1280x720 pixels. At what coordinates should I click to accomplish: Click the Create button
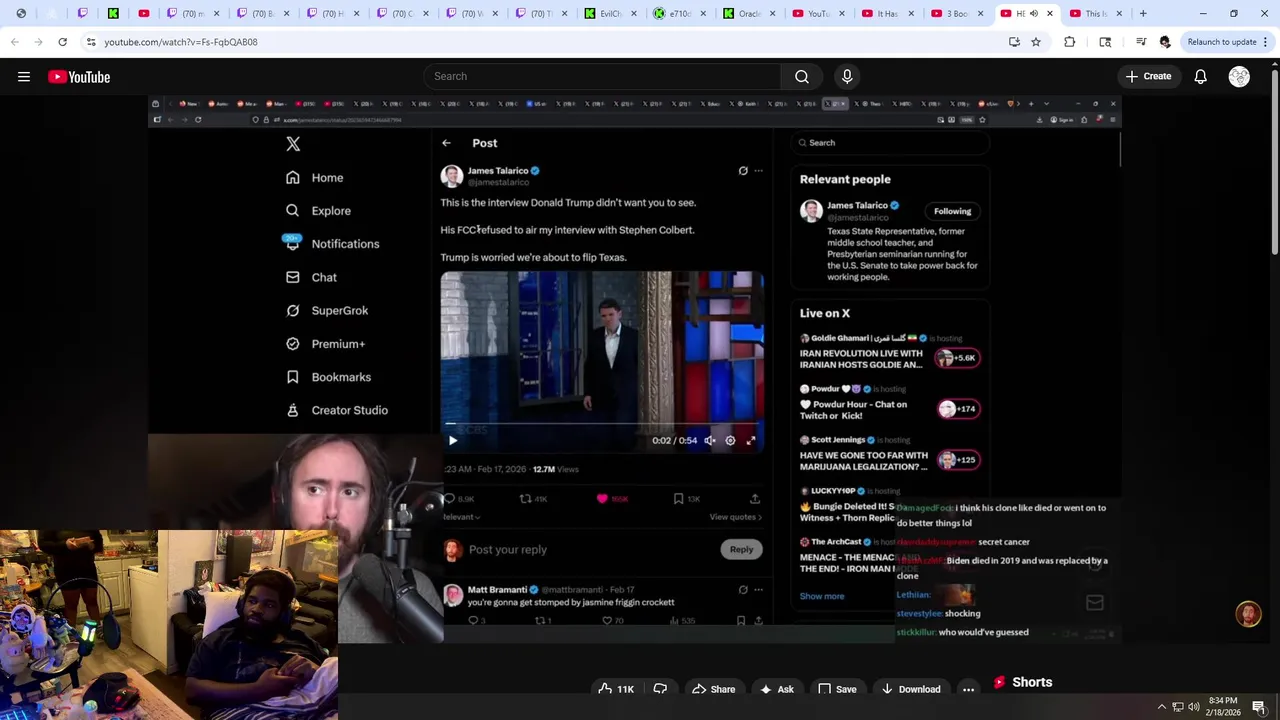pyautogui.click(x=1148, y=76)
